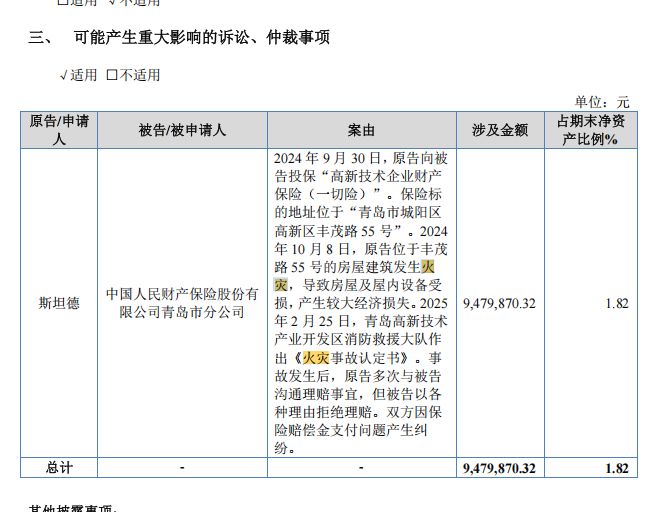This screenshot has height=512, width=656.
Task: Click the unit label 单位：元
Action: (602, 102)
